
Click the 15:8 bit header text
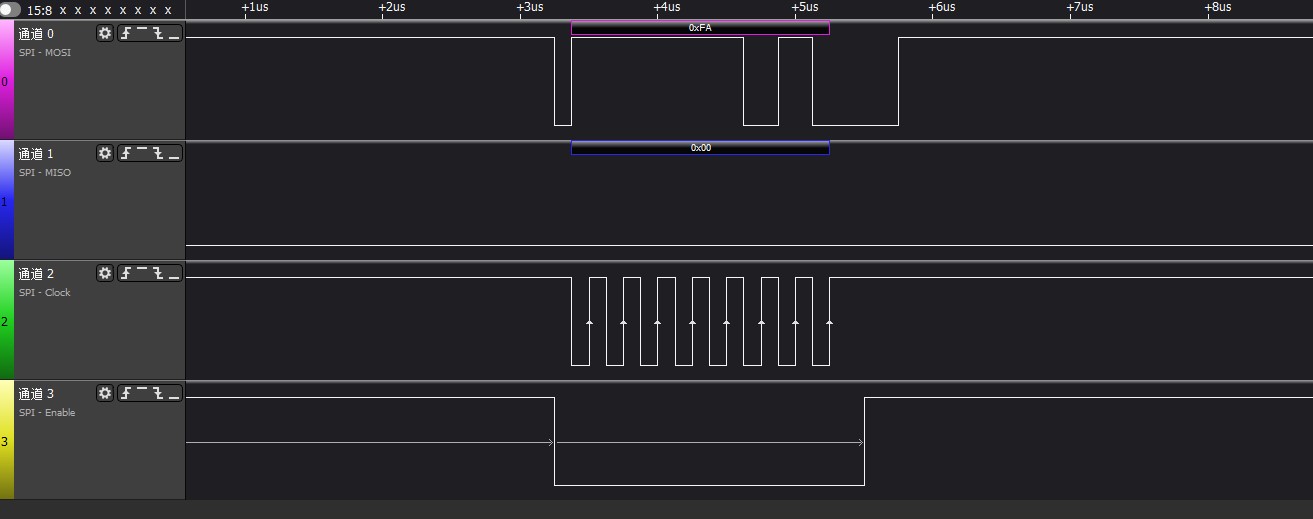tap(39, 10)
